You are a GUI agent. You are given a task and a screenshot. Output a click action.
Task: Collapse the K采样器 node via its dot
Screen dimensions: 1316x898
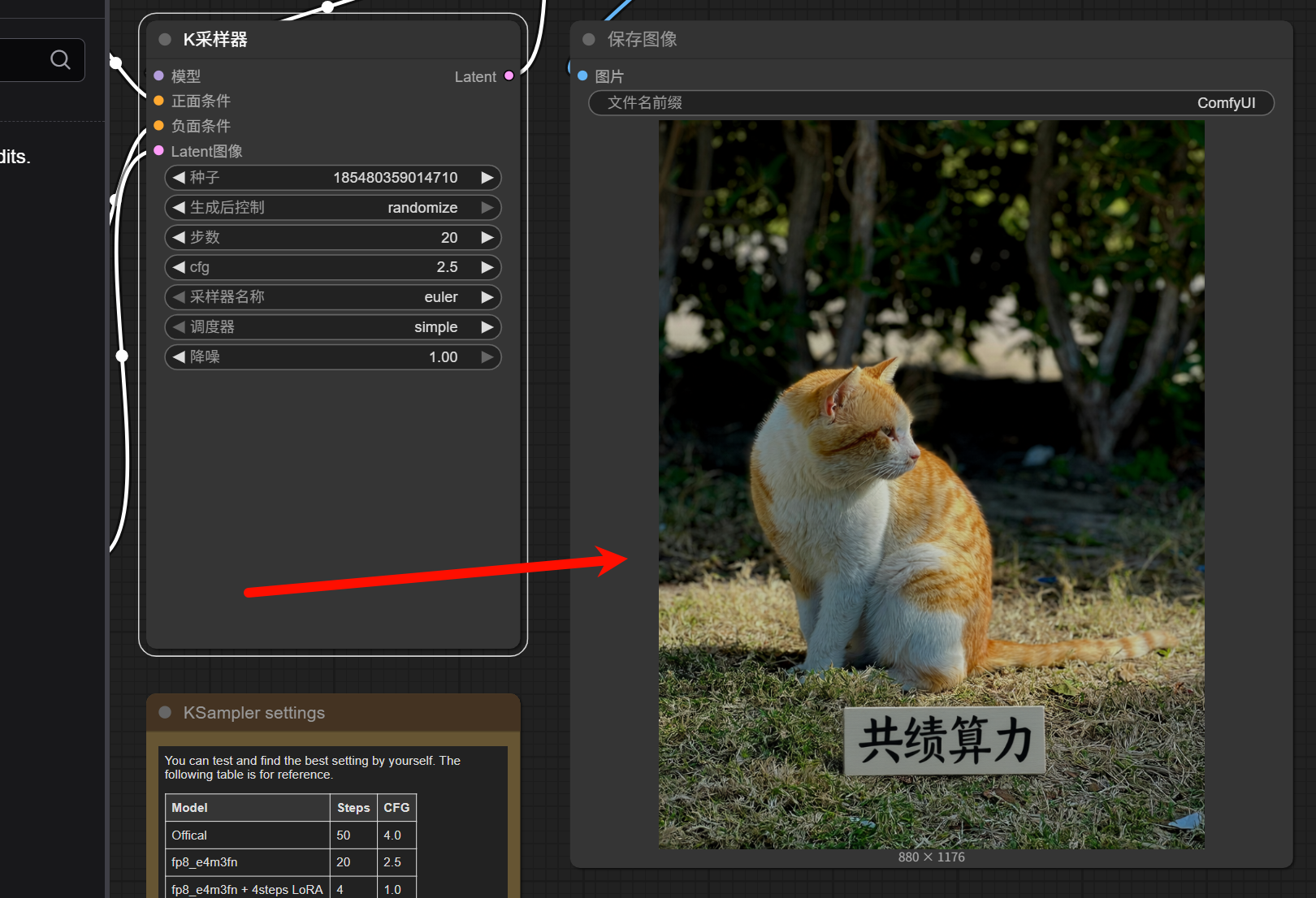pos(165,39)
